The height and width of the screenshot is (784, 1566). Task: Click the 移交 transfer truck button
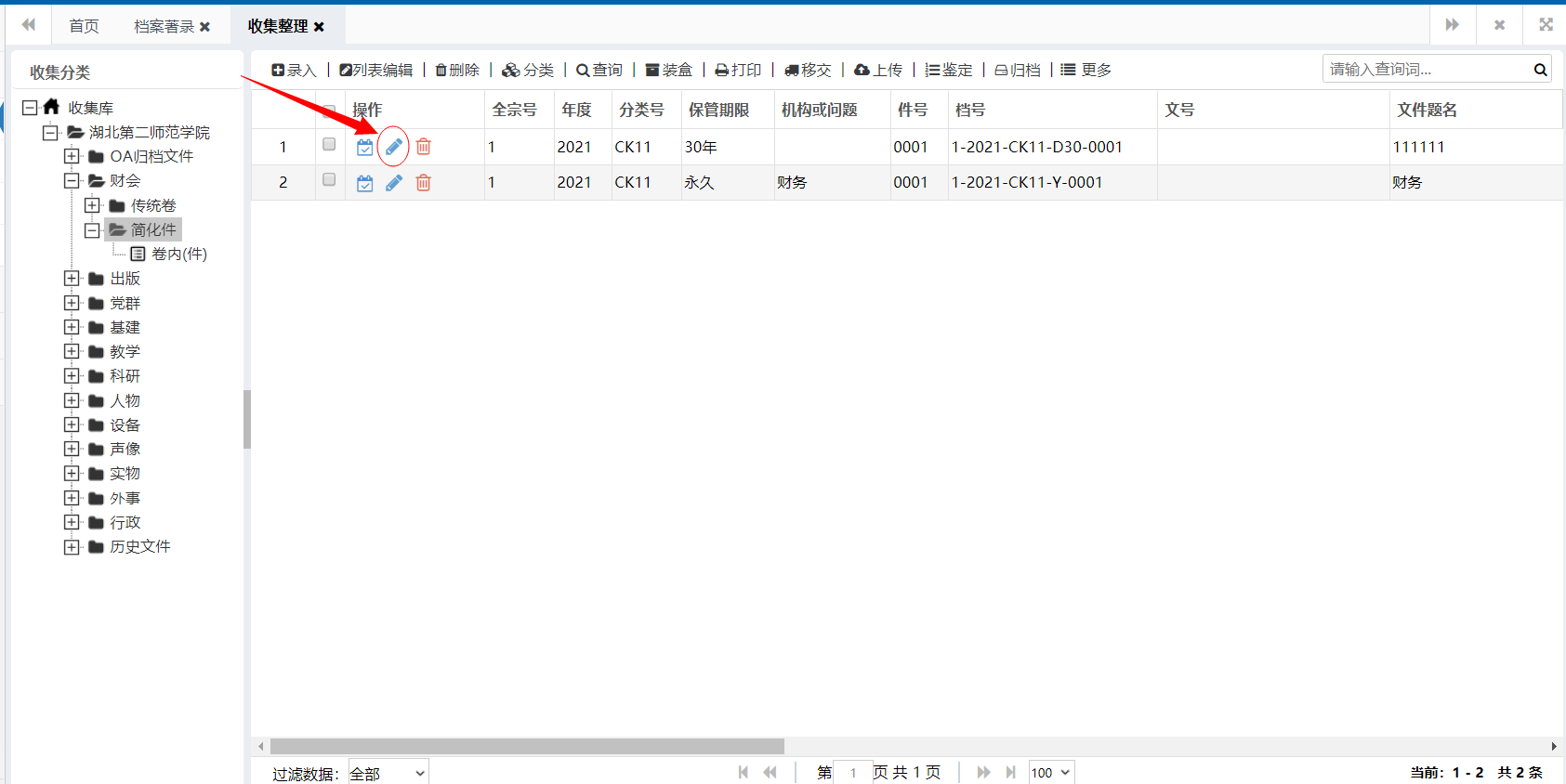808,71
